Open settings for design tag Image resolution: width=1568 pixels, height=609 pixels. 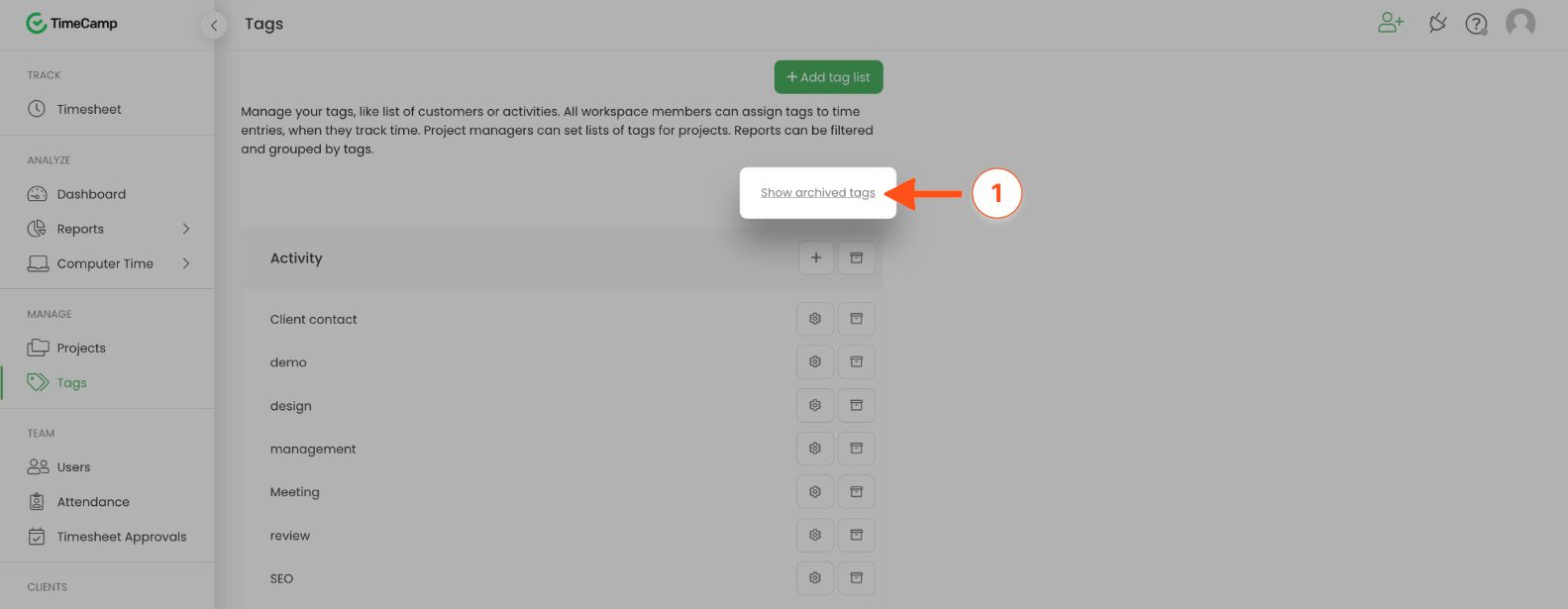coord(815,405)
